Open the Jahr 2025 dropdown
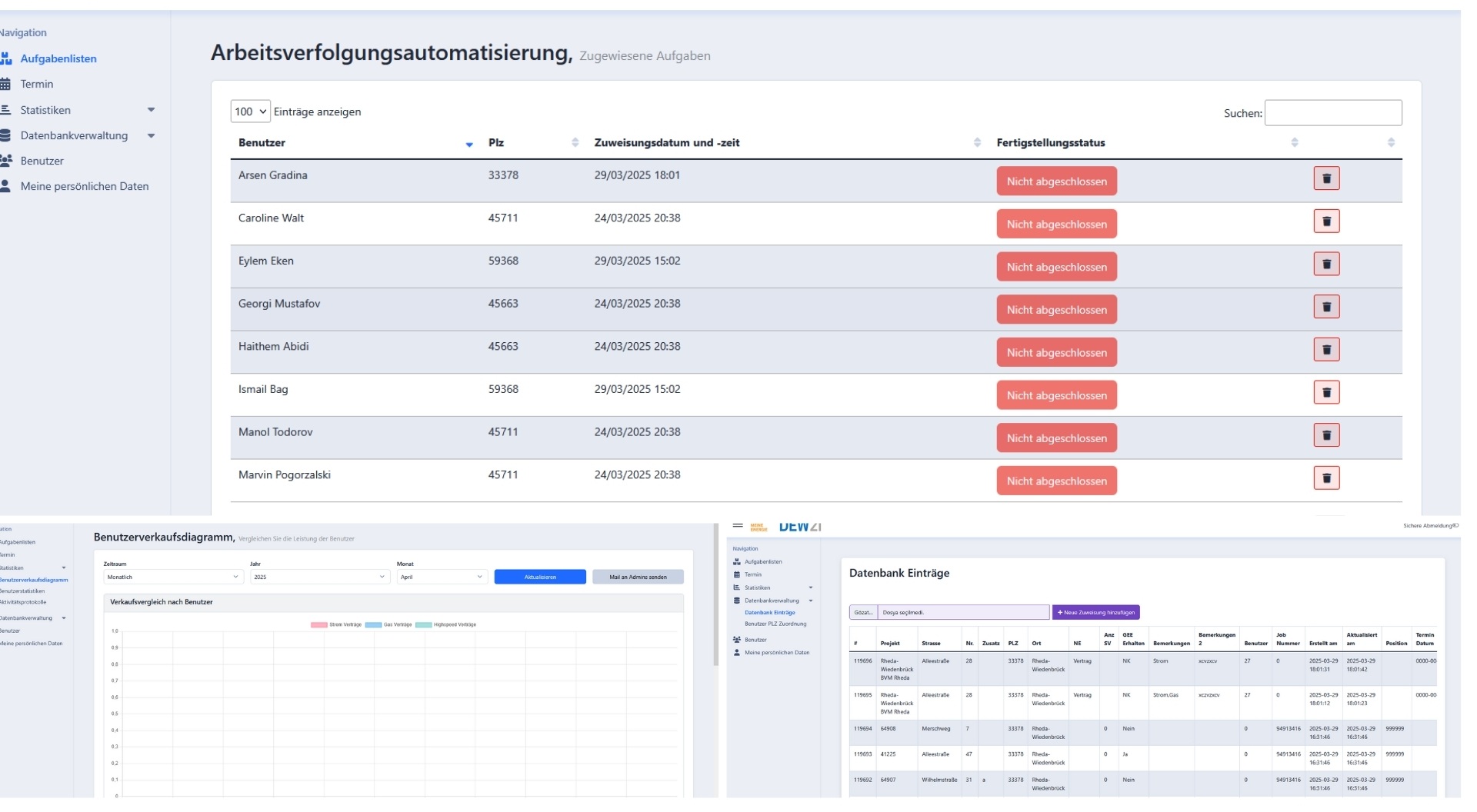The height and width of the screenshot is (812, 1477). pyautogui.click(x=319, y=577)
